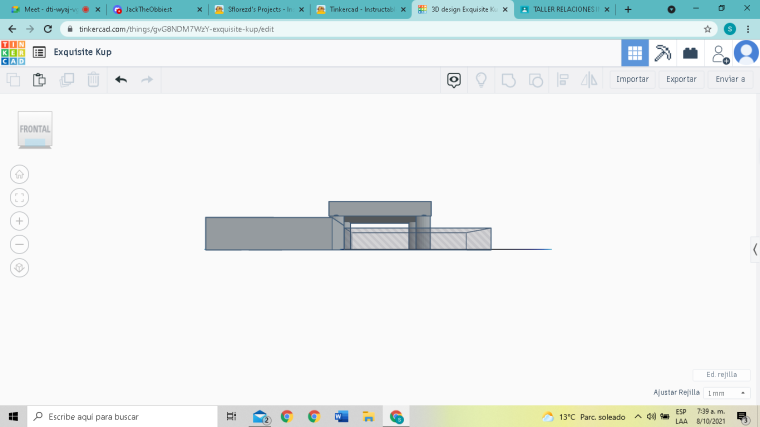Switch to orthographic view cube button
The width and height of the screenshot is (760, 427).
click(19, 268)
